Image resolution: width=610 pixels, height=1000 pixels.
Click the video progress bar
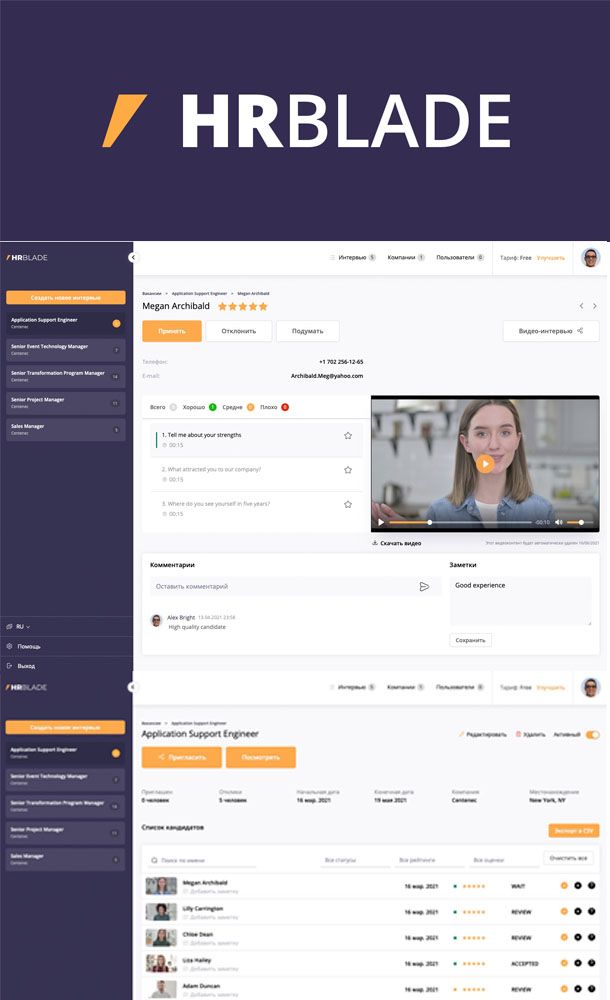pos(461,522)
